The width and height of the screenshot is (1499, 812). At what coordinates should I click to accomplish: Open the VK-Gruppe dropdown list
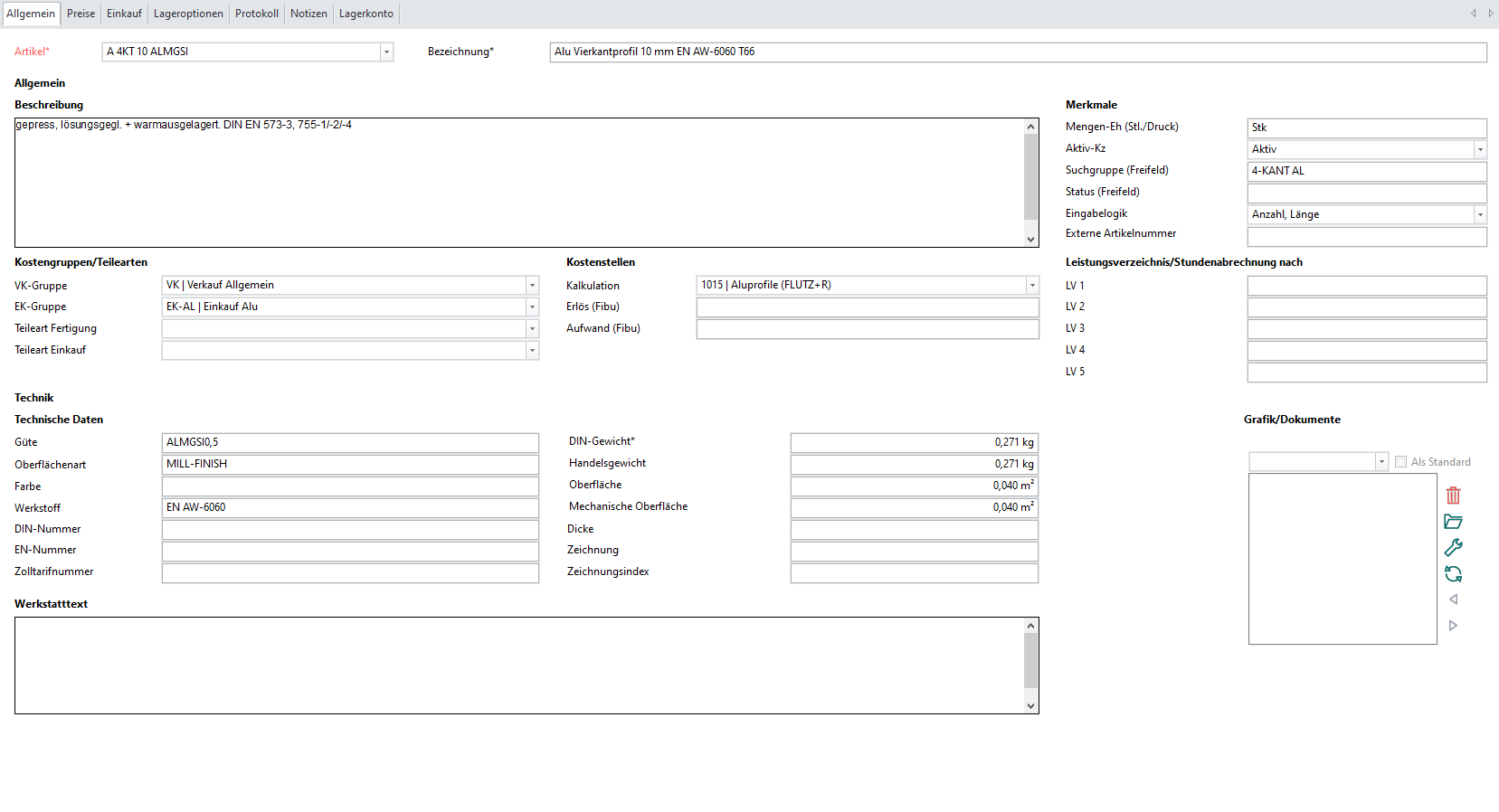tap(532, 286)
